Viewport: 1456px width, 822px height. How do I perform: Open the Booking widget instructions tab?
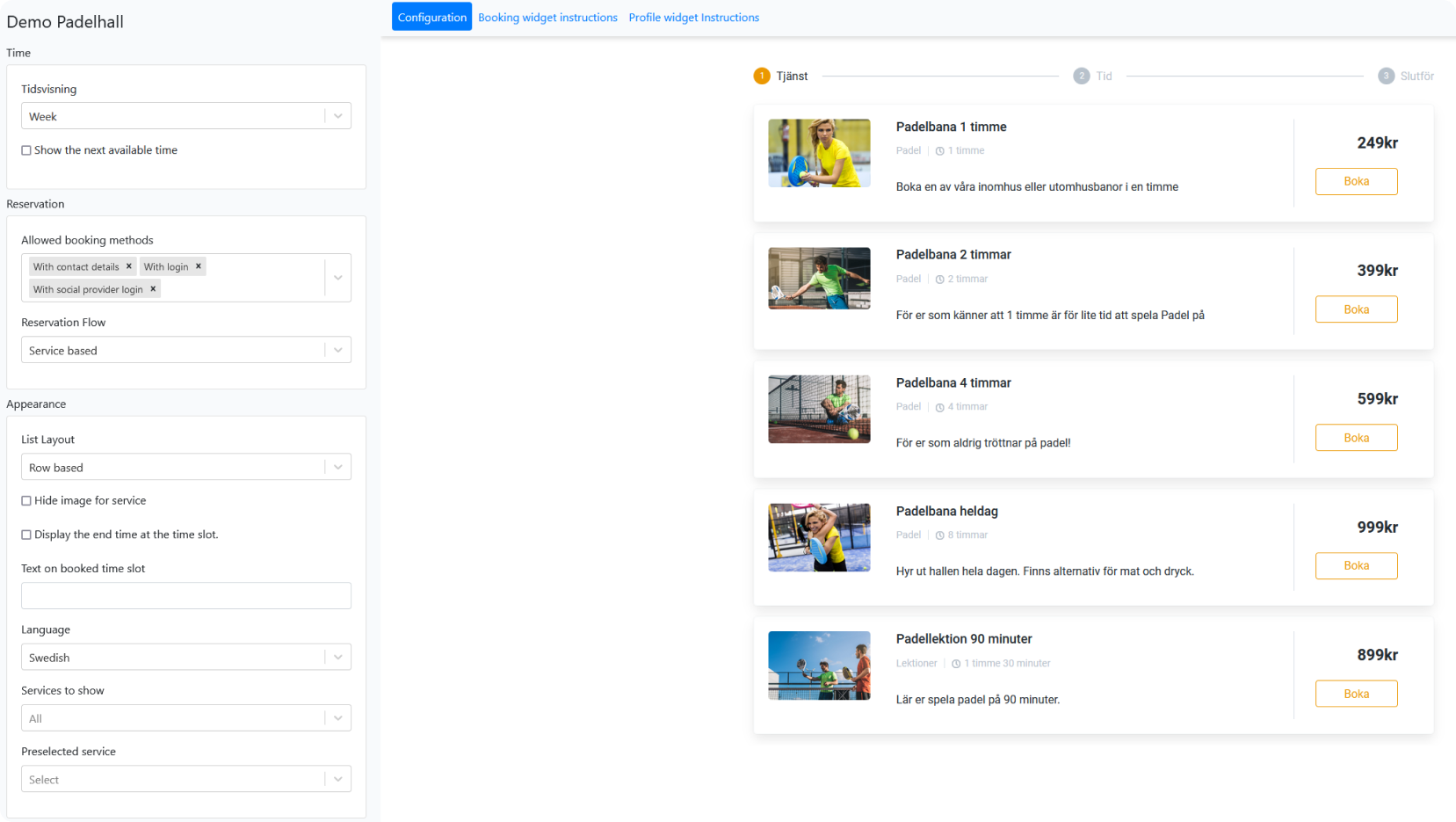tap(547, 18)
